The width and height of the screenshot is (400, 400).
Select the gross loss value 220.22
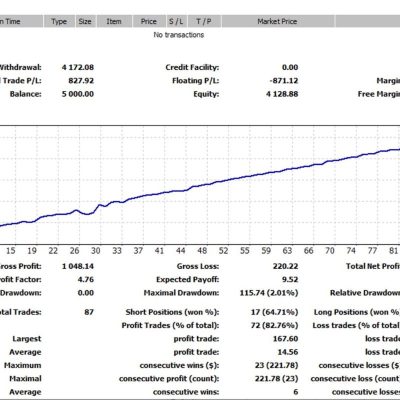tap(285, 266)
